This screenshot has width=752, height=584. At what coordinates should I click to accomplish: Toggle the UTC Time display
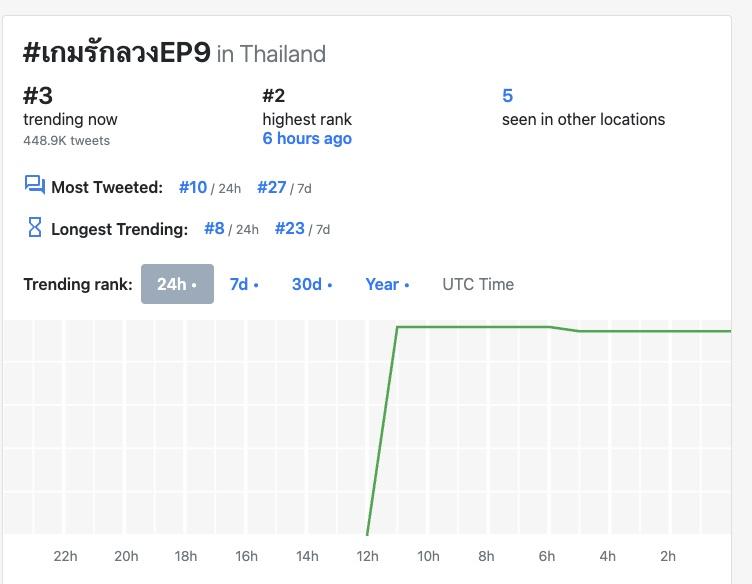coord(478,284)
